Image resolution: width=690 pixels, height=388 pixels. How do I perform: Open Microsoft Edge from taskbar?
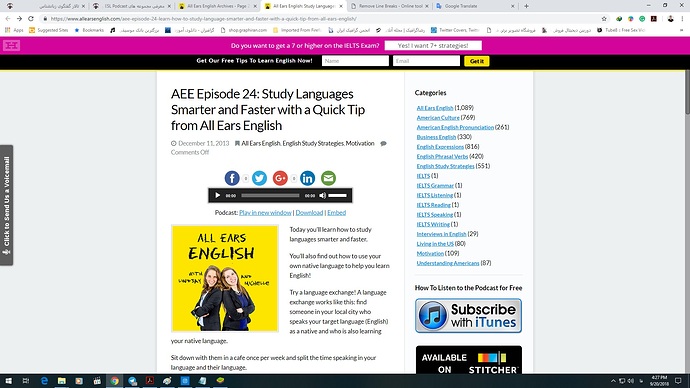[x=44, y=381]
